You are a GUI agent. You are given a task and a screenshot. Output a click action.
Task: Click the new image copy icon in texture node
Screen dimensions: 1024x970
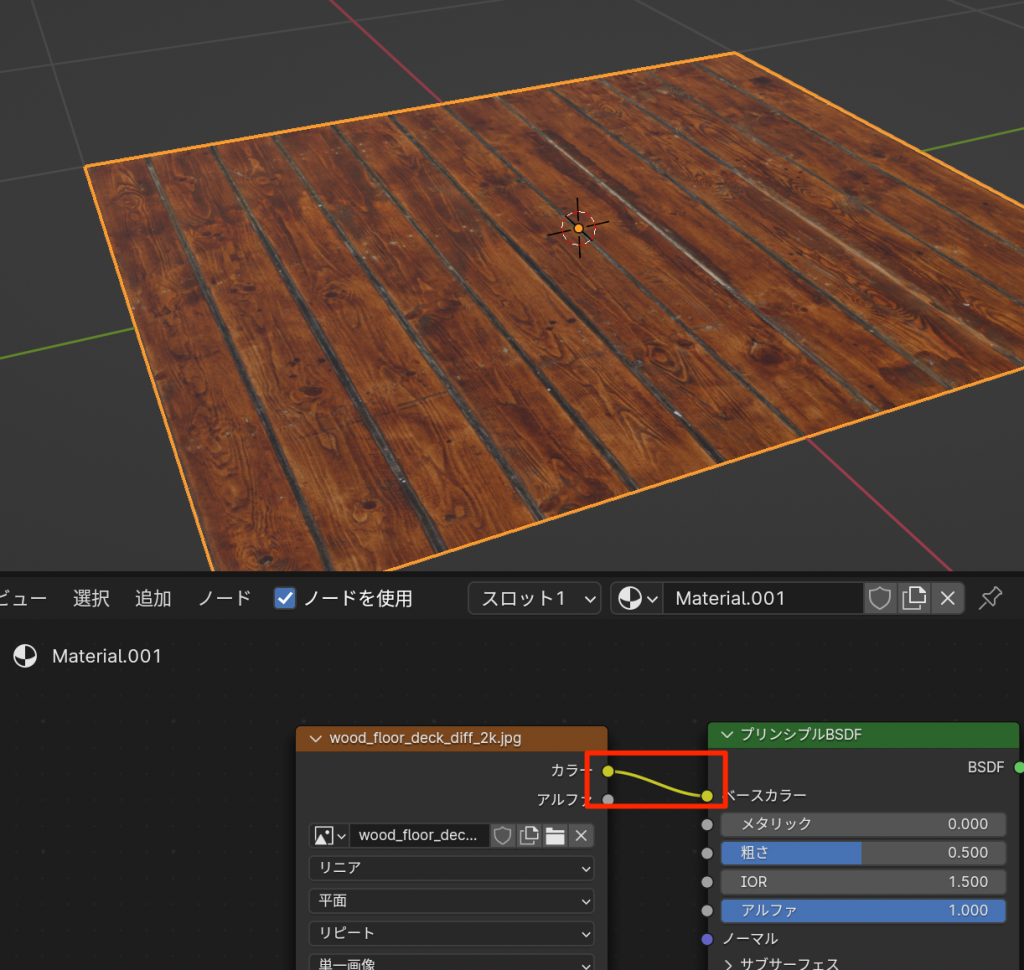click(529, 835)
